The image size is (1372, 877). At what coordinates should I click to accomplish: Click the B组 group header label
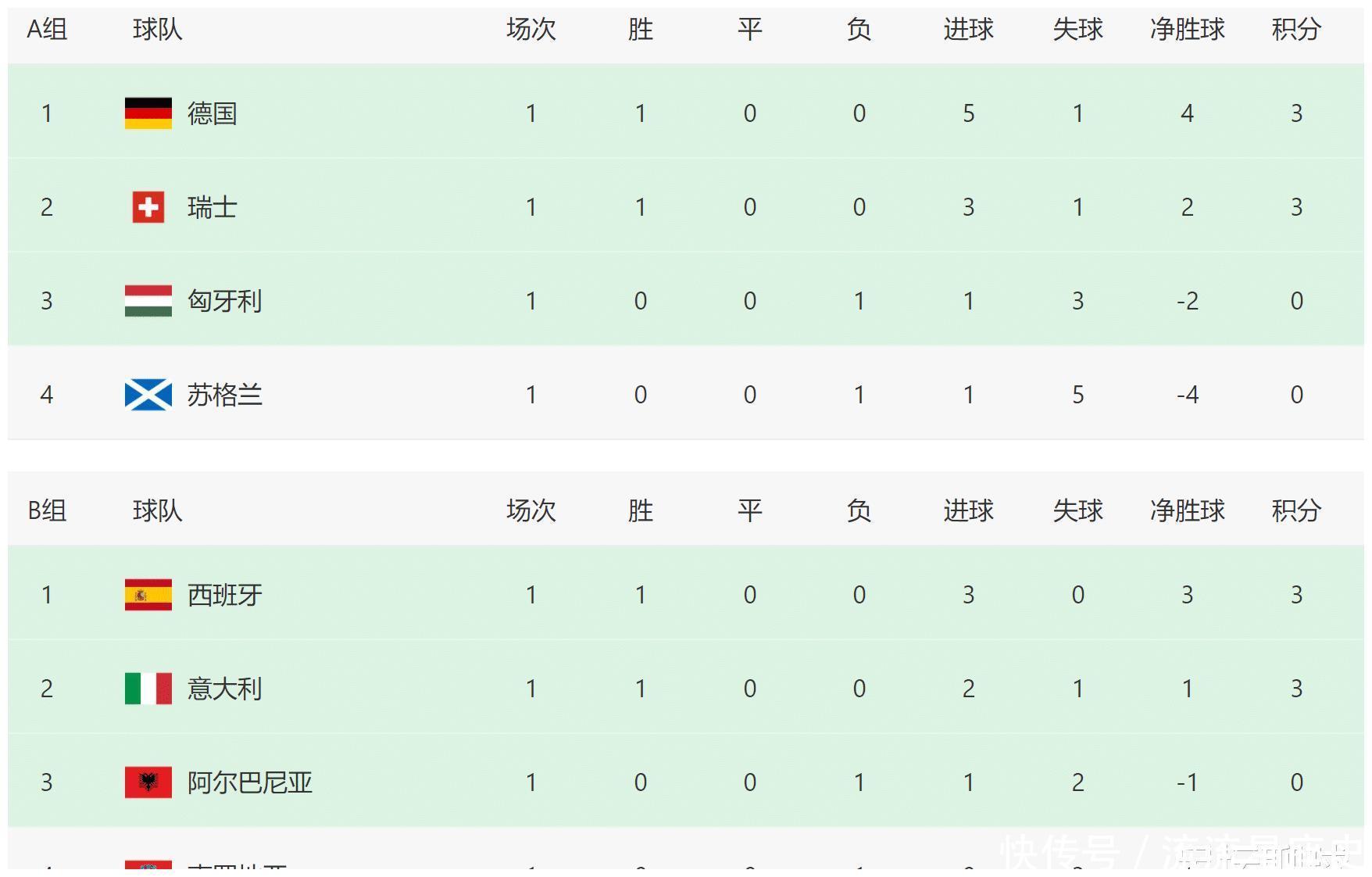[x=47, y=511]
